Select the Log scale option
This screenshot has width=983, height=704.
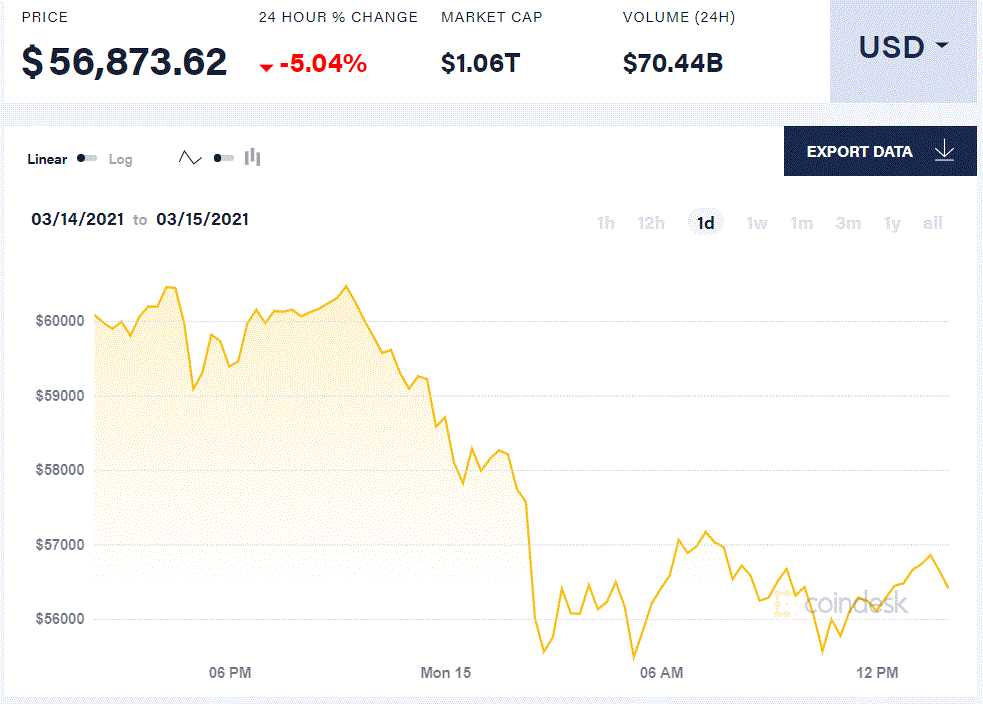120,158
